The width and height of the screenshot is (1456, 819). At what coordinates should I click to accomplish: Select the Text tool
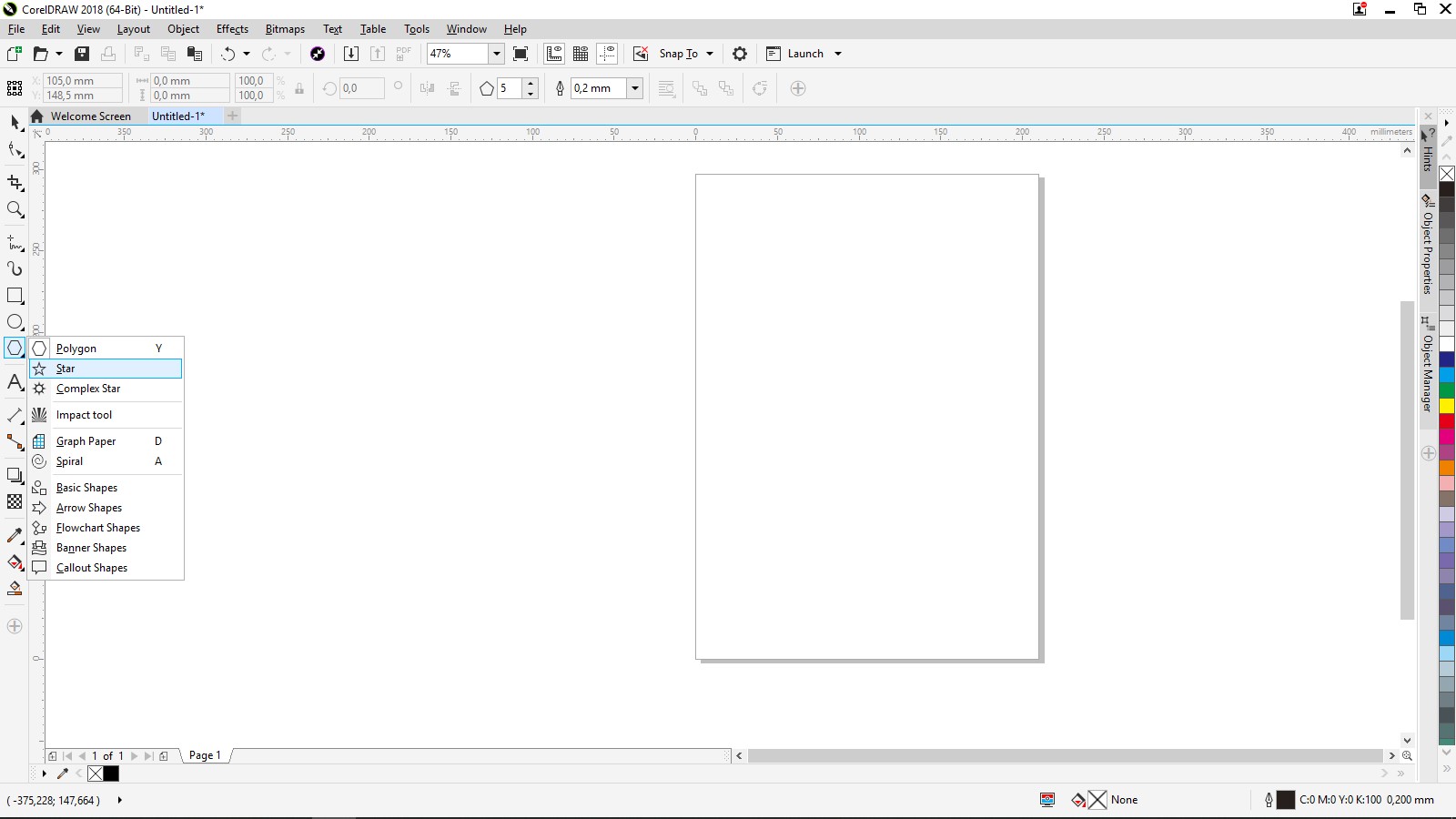(15, 383)
